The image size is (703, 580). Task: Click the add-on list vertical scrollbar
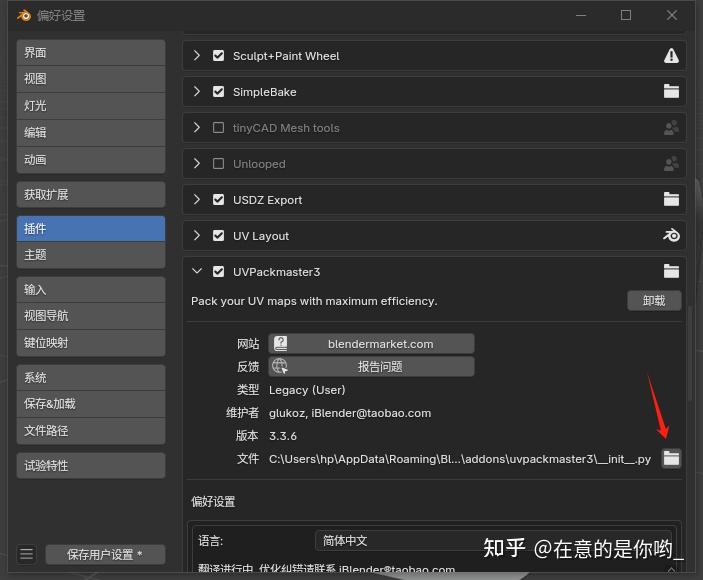(x=692, y=354)
